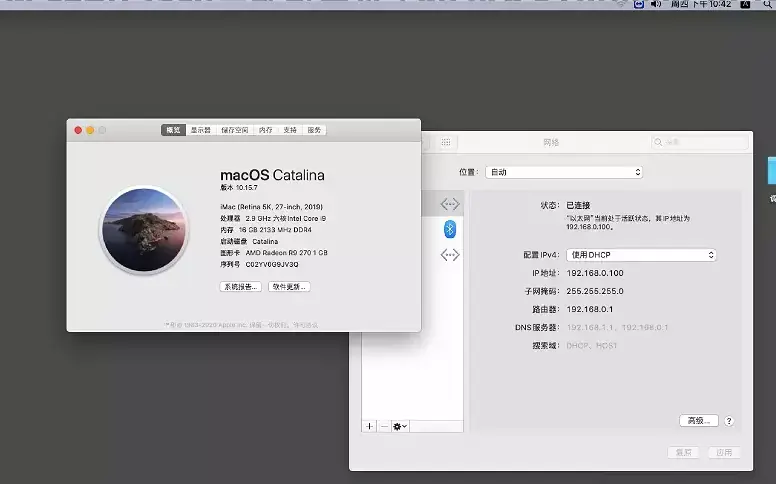Click the 应用 button in Network window
776x484 pixels.
[724, 452]
